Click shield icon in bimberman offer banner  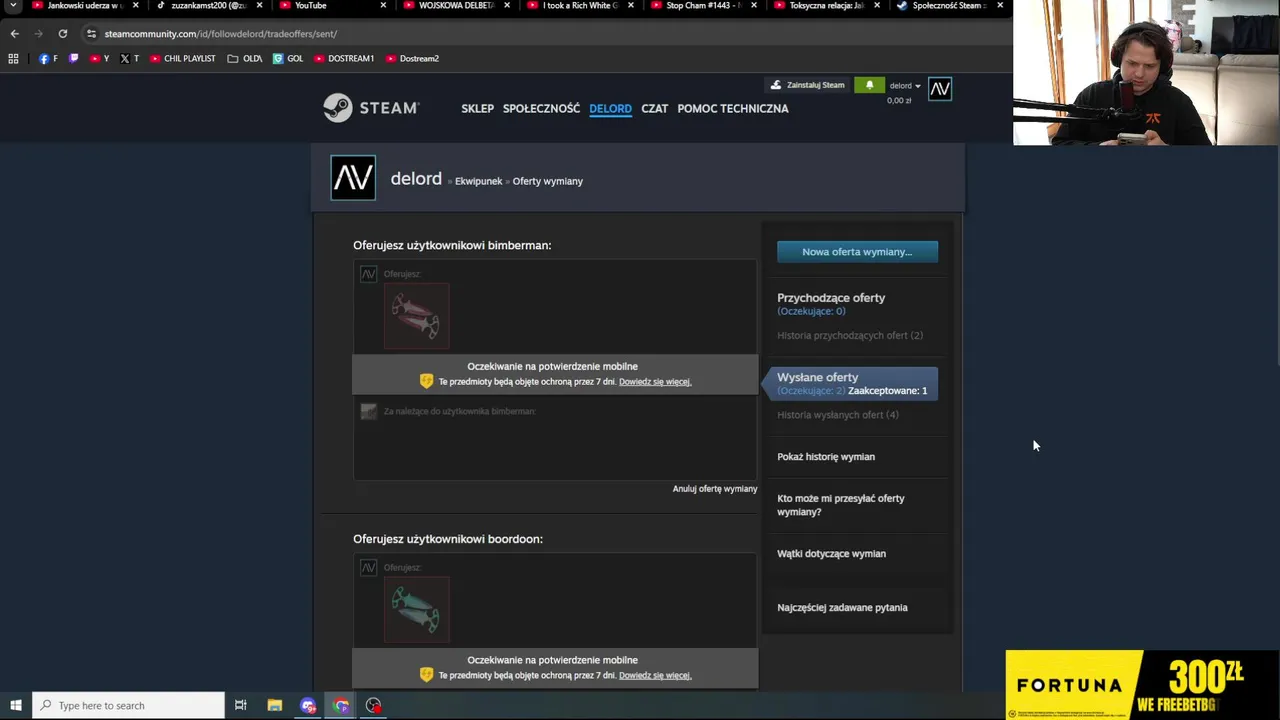tap(427, 381)
